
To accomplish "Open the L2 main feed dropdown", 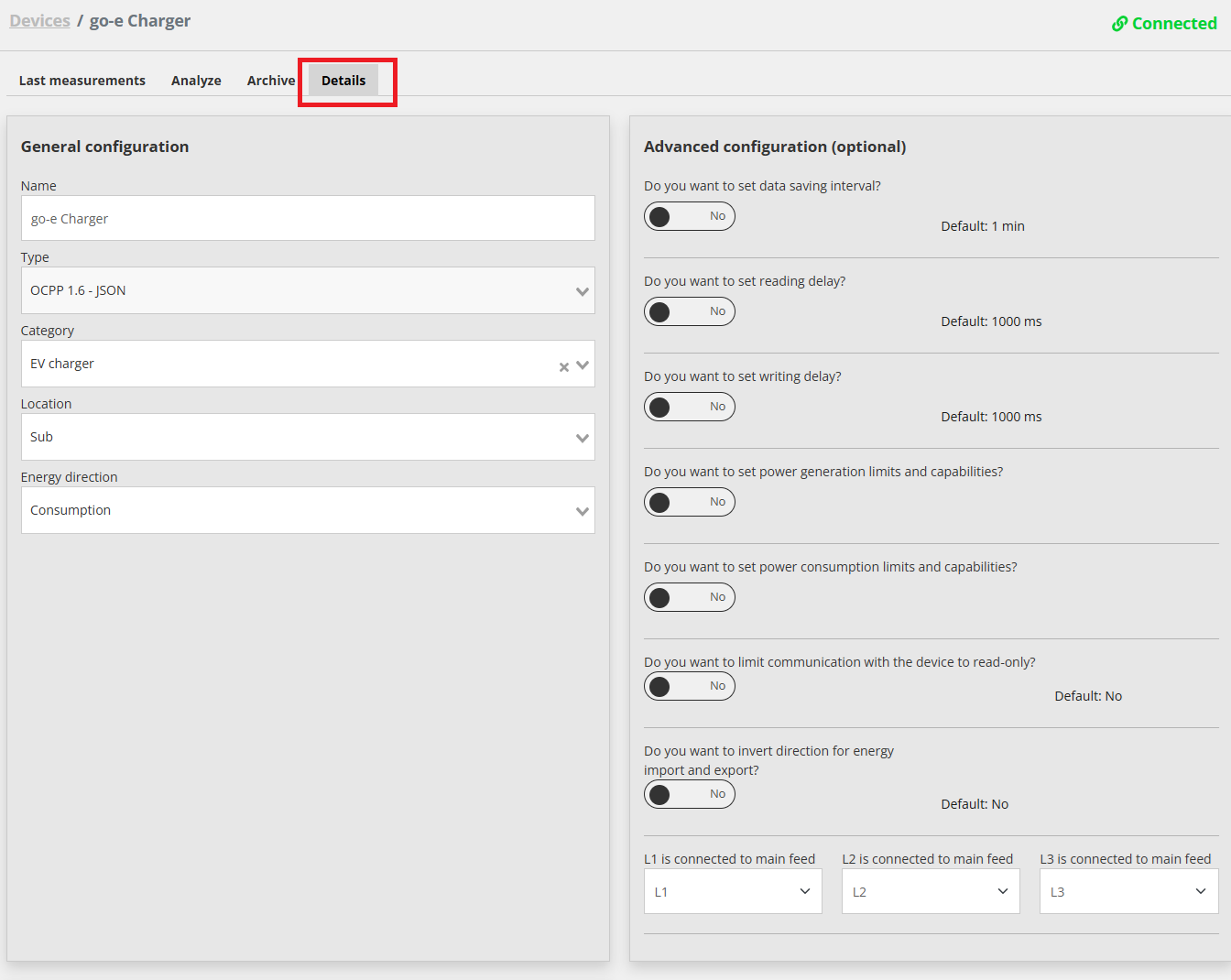I will coord(931,891).
